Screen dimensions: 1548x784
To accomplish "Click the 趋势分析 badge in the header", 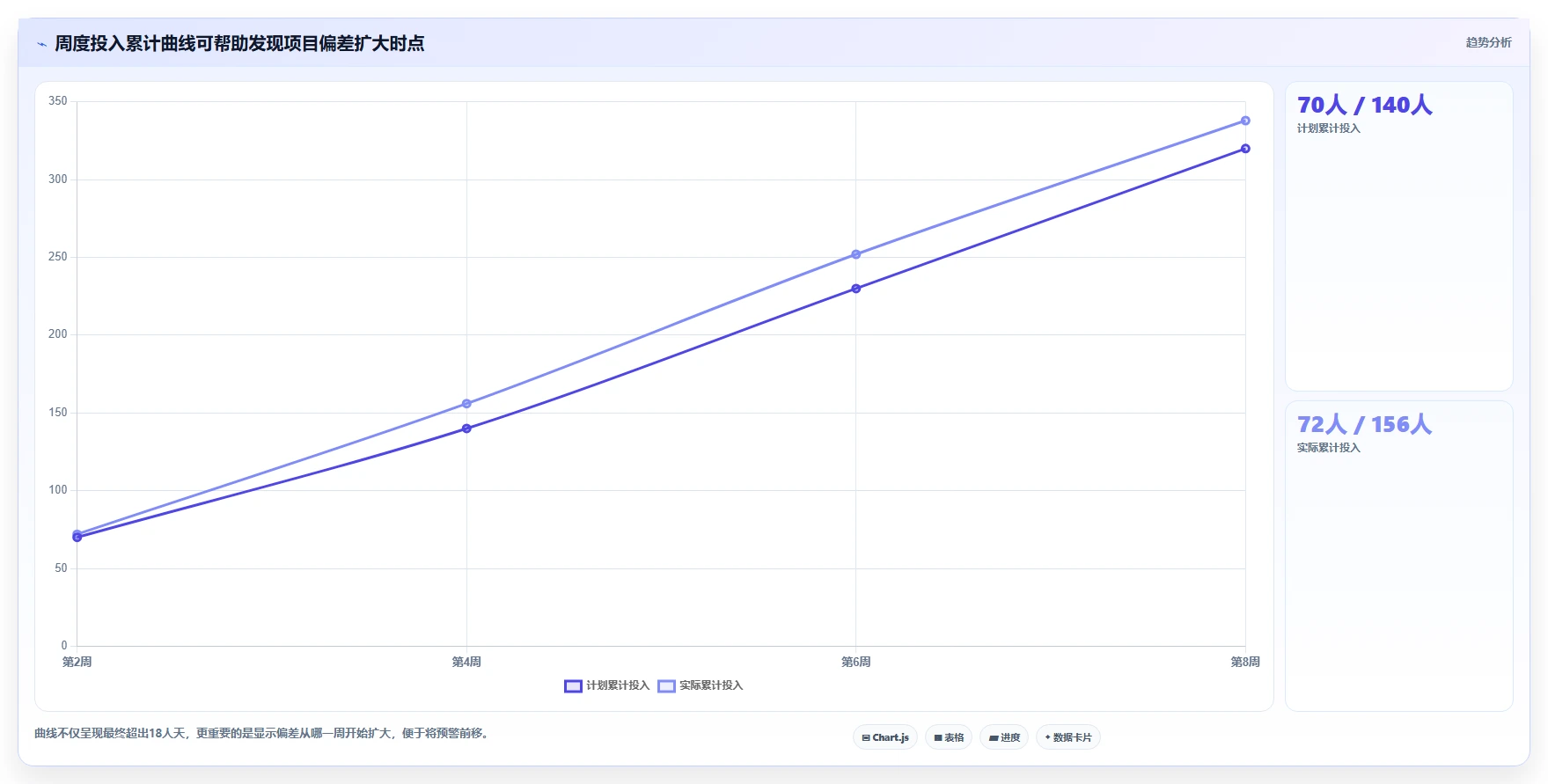I will 1488,42.
